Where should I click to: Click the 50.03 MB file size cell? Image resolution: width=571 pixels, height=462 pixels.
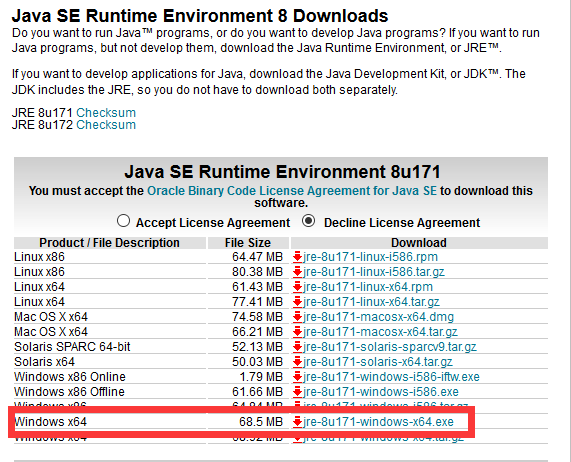coord(257,362)
